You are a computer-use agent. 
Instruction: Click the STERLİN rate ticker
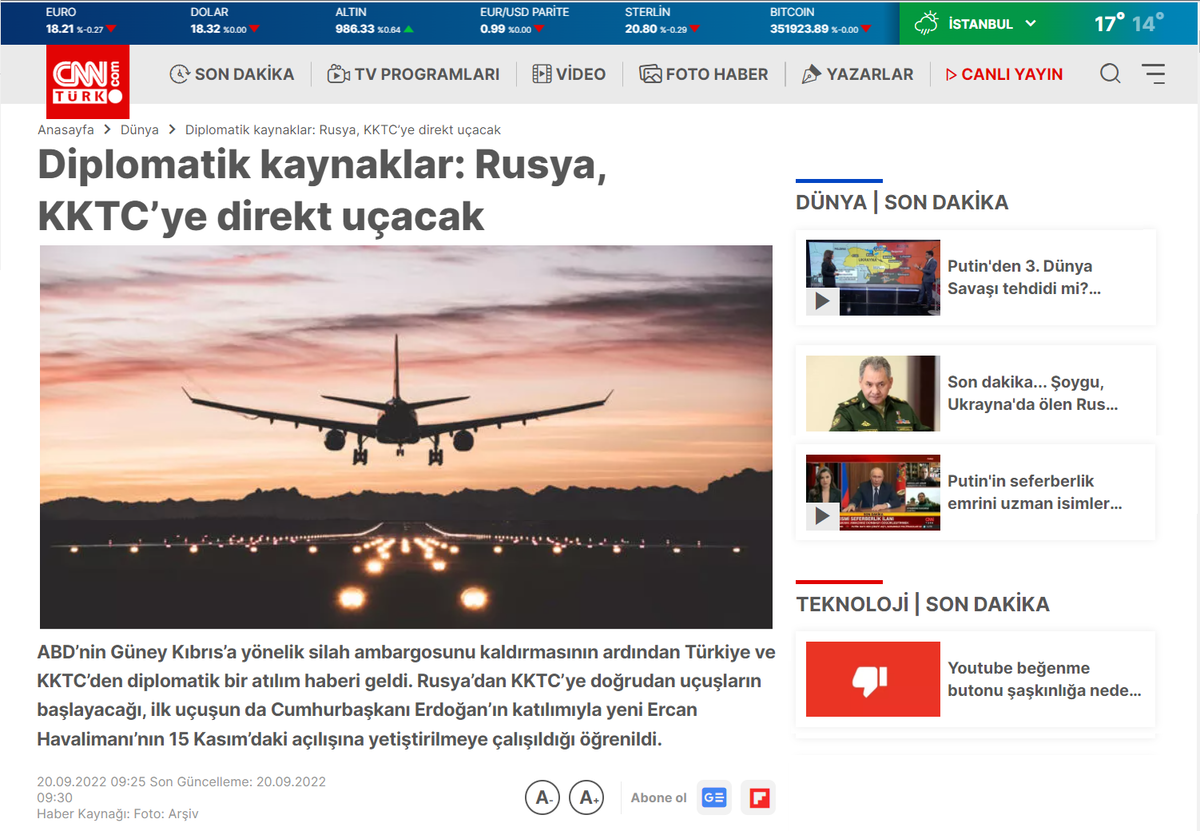point(664,21)
